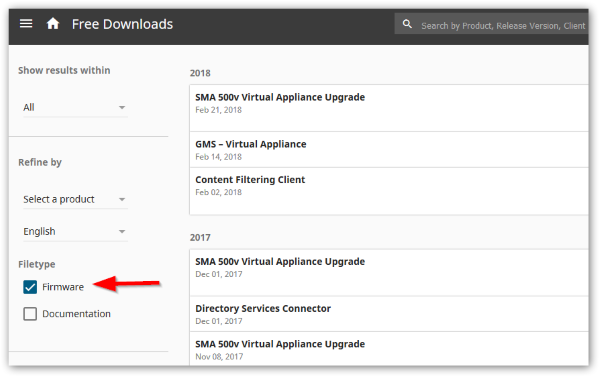Click the Free Downloads page title
Image resolution: width=600 pixels, height=377 pixels.
tap(122, 24)
